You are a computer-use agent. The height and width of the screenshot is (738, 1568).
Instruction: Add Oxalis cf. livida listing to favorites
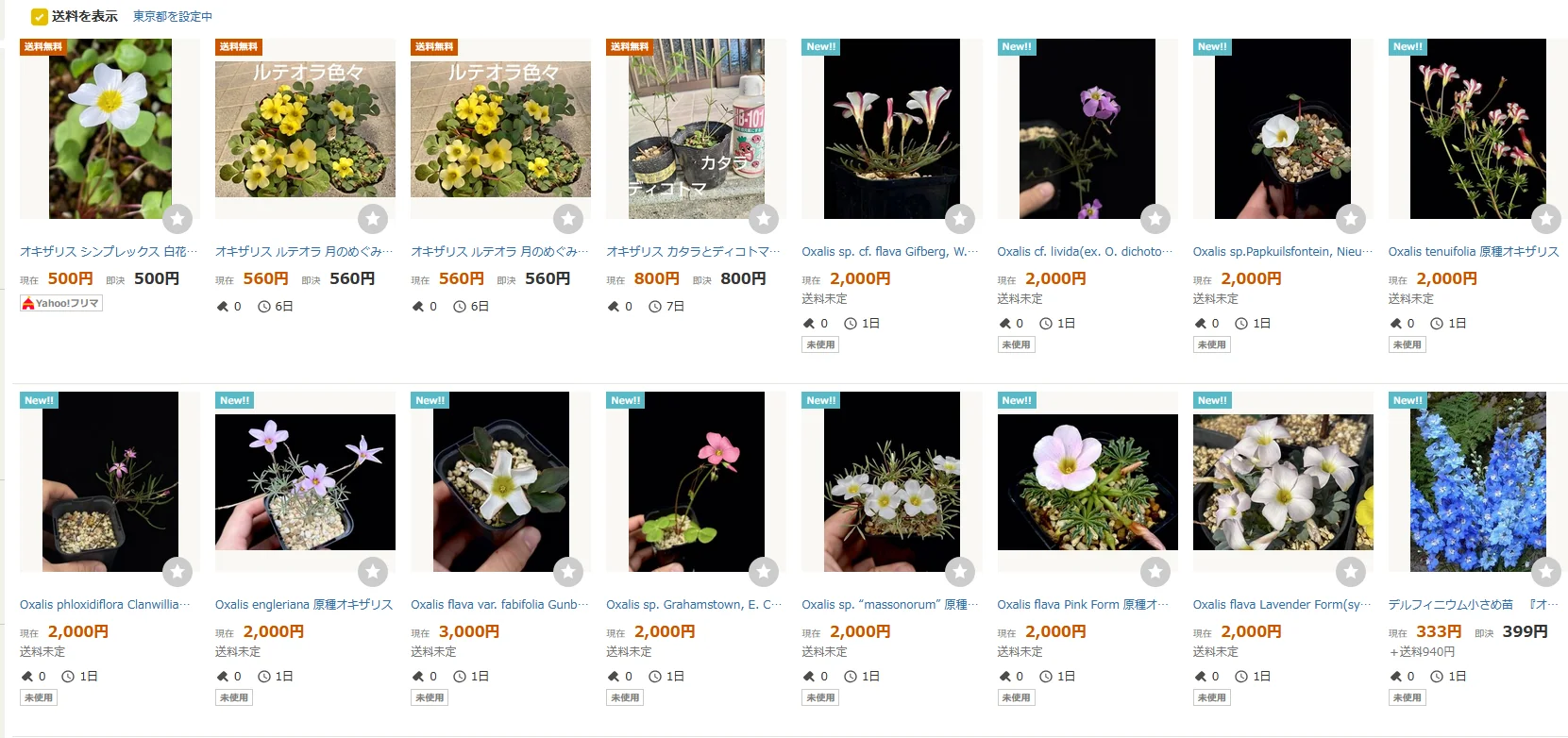point(1155,219)
